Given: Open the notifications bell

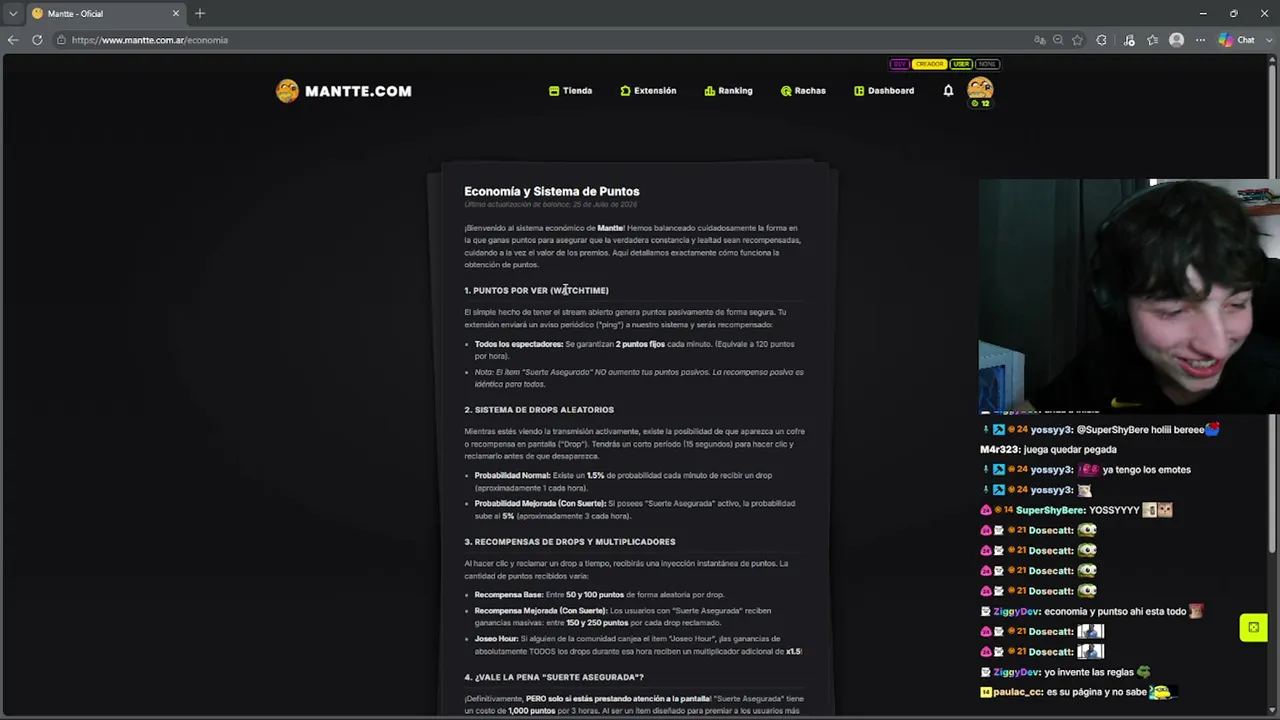Looking at the screenshot, I should click(948, 91).
